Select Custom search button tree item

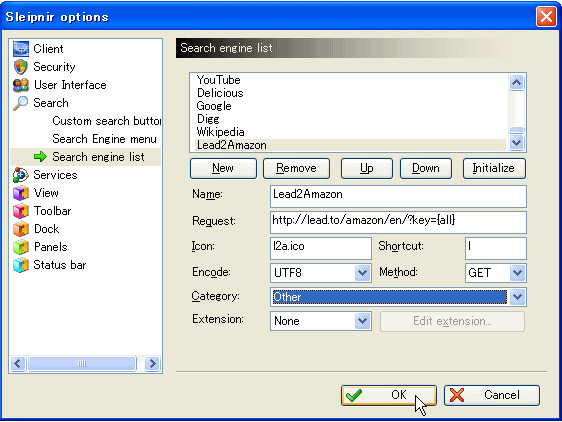click(106, 121)
